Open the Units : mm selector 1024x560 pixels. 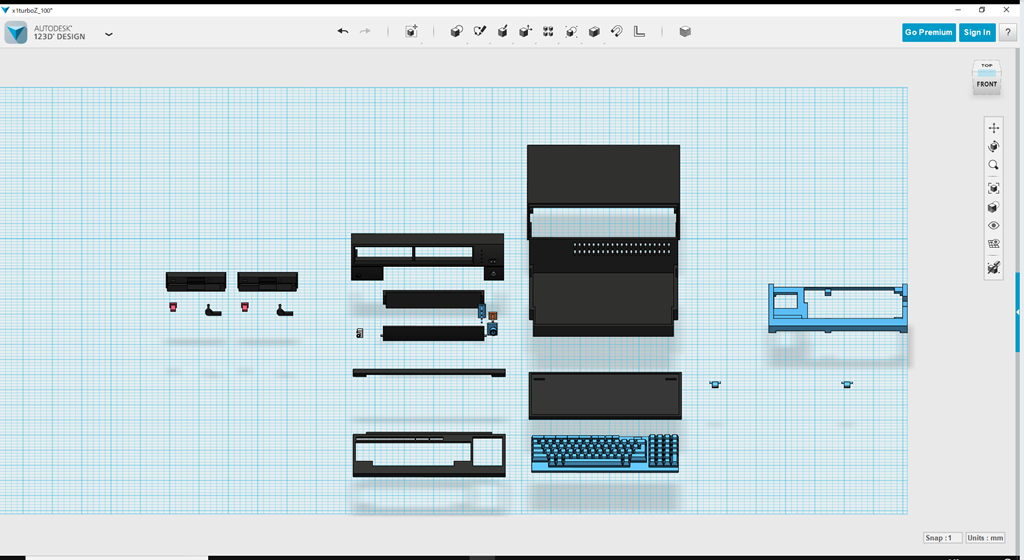tap(986, 538)
